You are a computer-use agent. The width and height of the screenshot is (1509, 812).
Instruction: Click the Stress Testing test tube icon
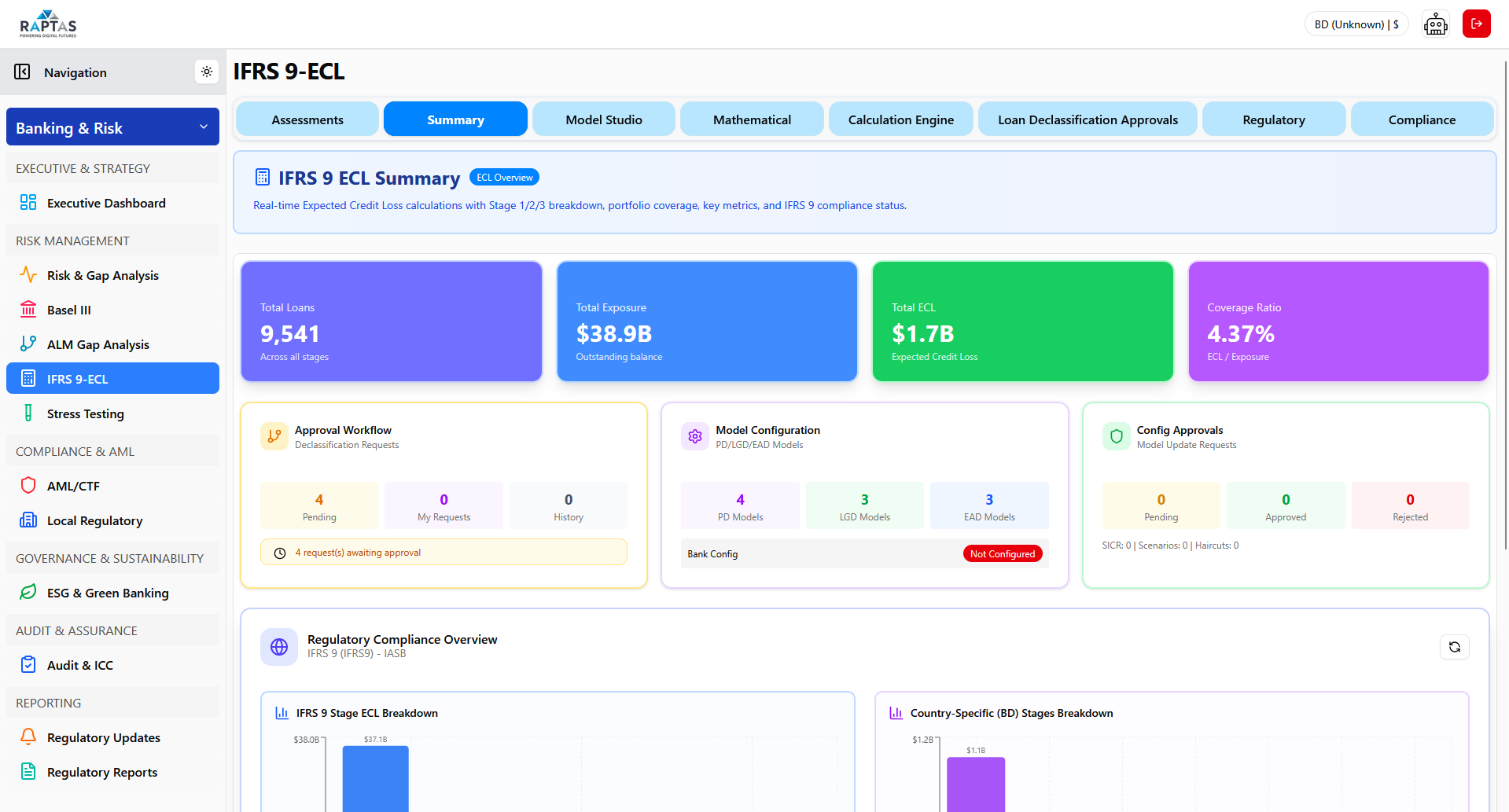(x=28, y=413)
